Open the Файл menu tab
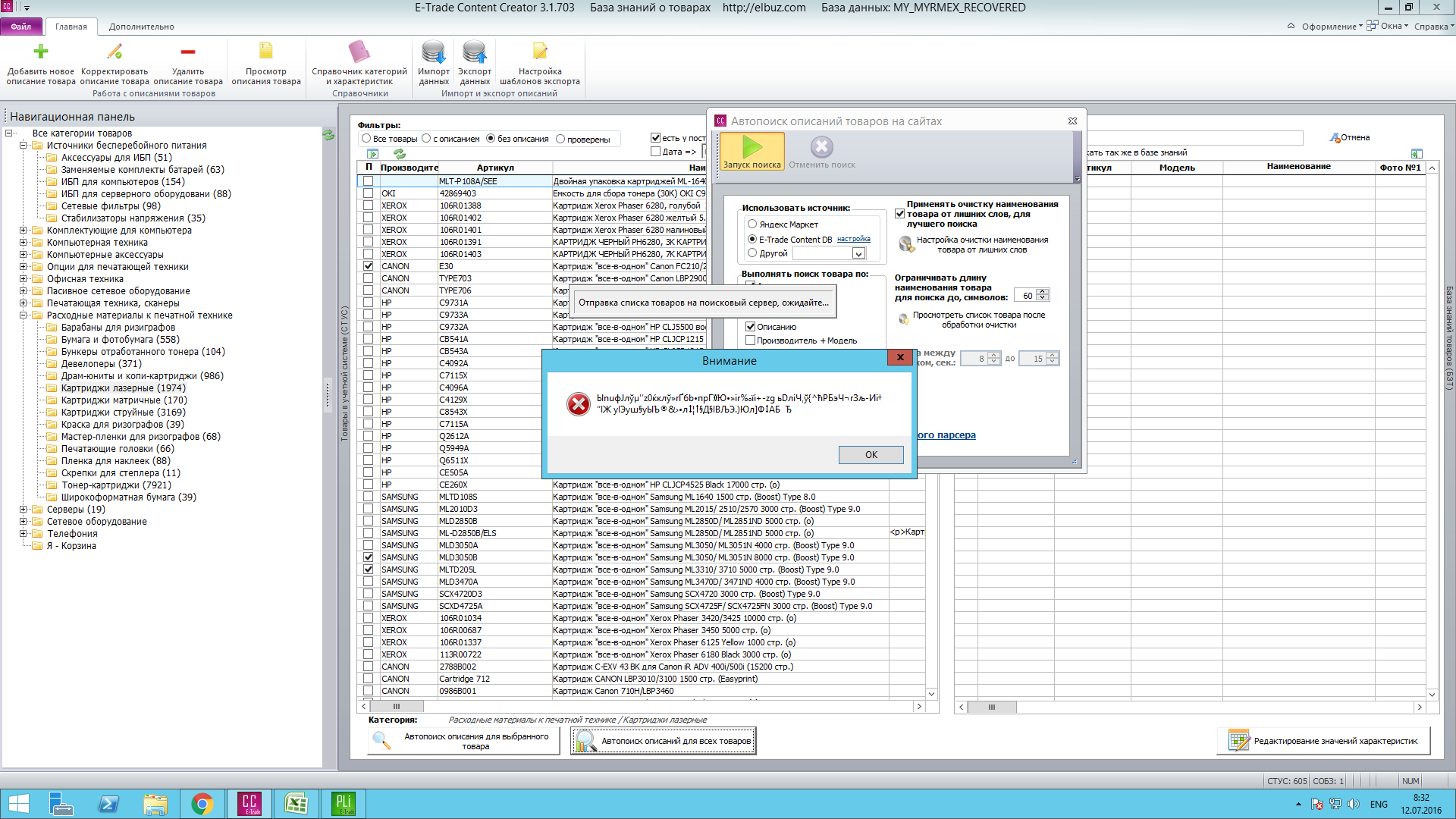 [21, 27]
